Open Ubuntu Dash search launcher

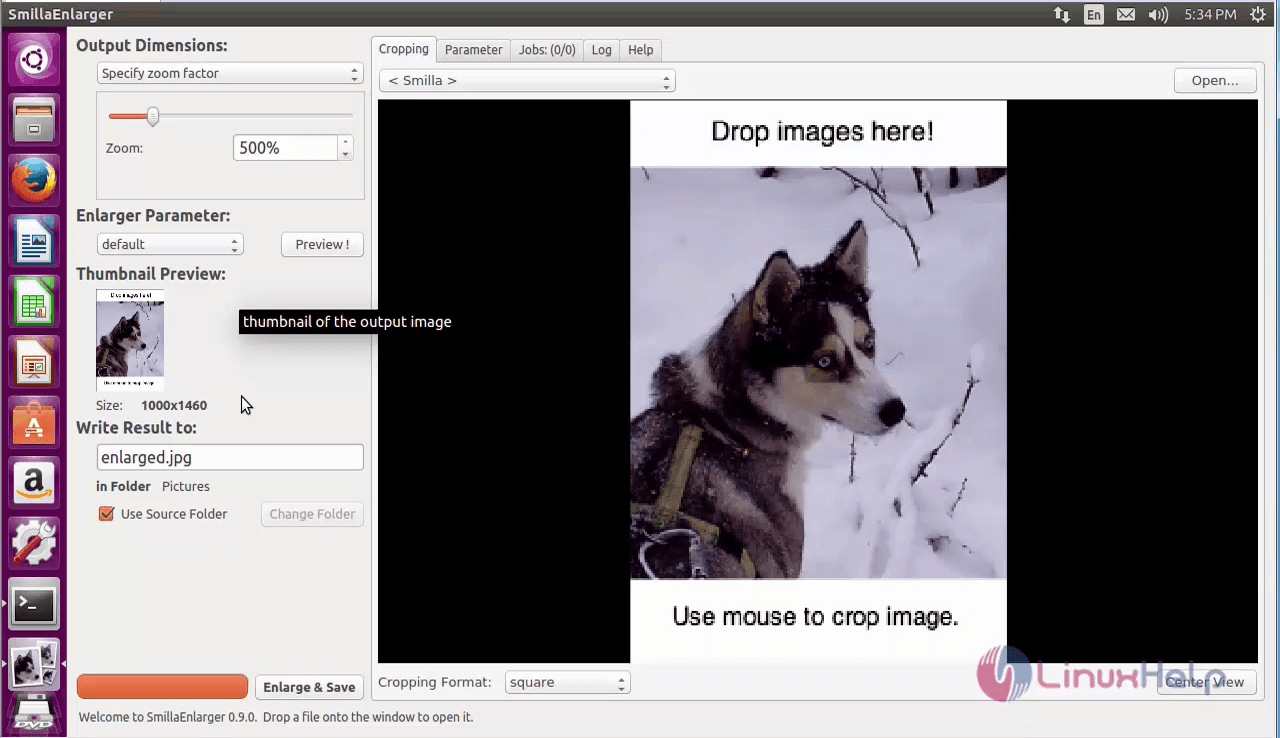[34, 61]
